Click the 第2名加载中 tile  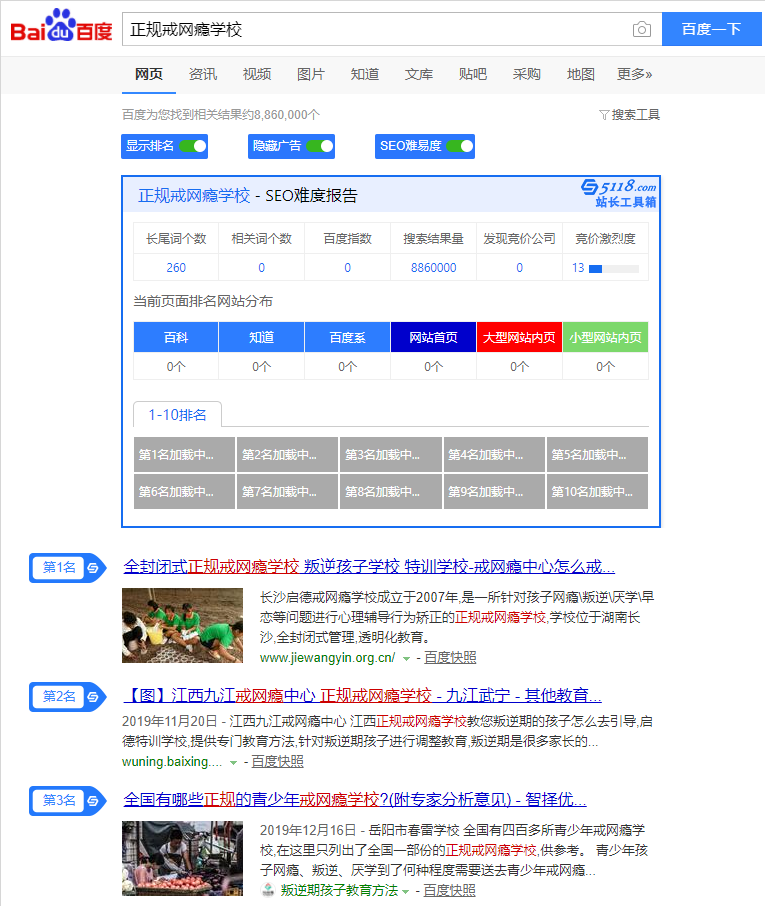tap(287, 455)
